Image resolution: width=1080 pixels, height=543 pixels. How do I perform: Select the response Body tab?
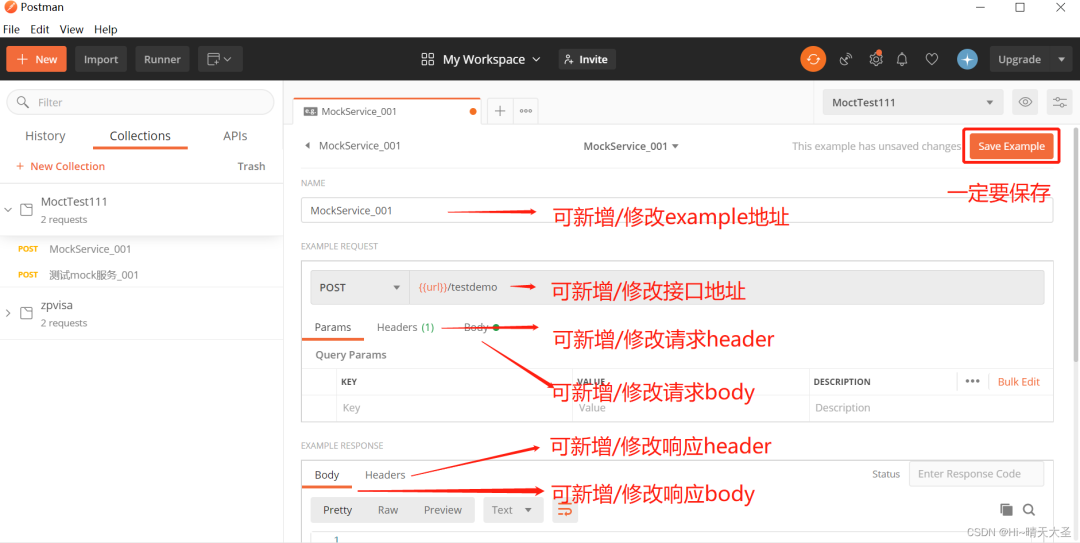tap(326, 475)
